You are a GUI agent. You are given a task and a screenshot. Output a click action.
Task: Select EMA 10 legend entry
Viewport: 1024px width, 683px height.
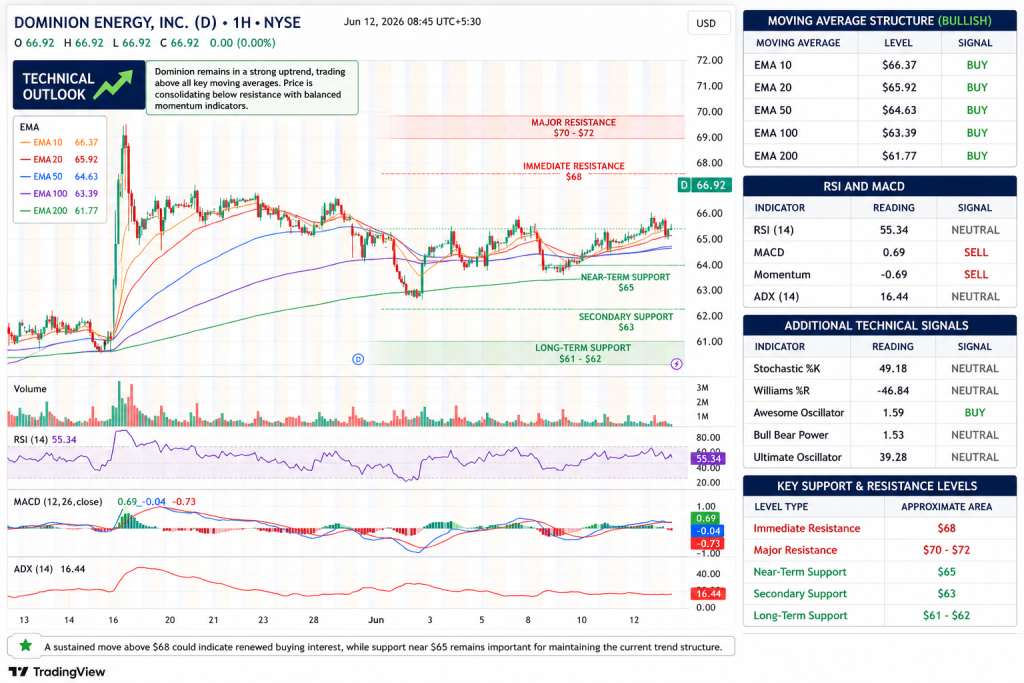tap(59, 142)
